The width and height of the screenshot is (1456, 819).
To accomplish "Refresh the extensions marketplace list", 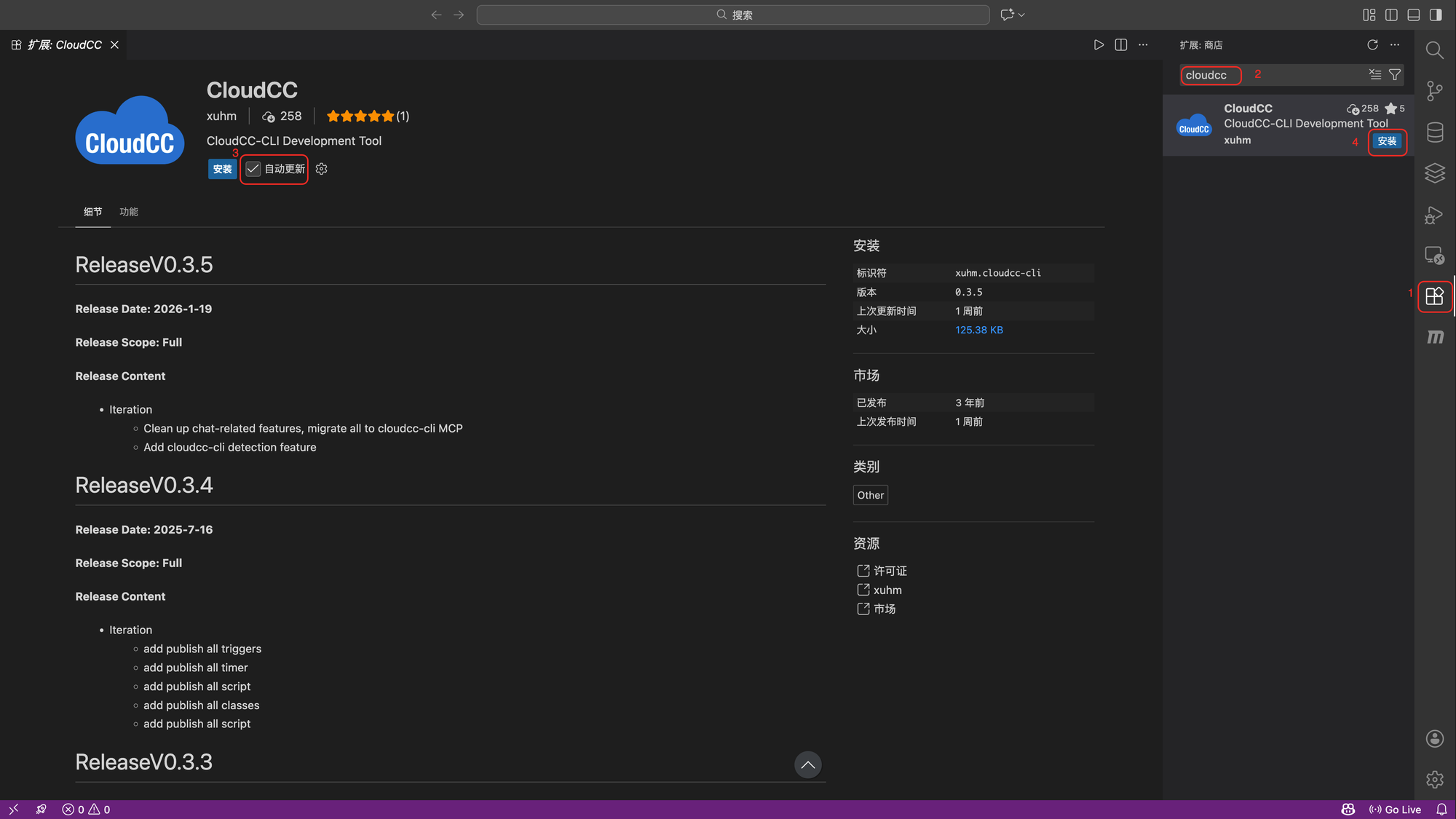I will click(x=1372, y=45).
